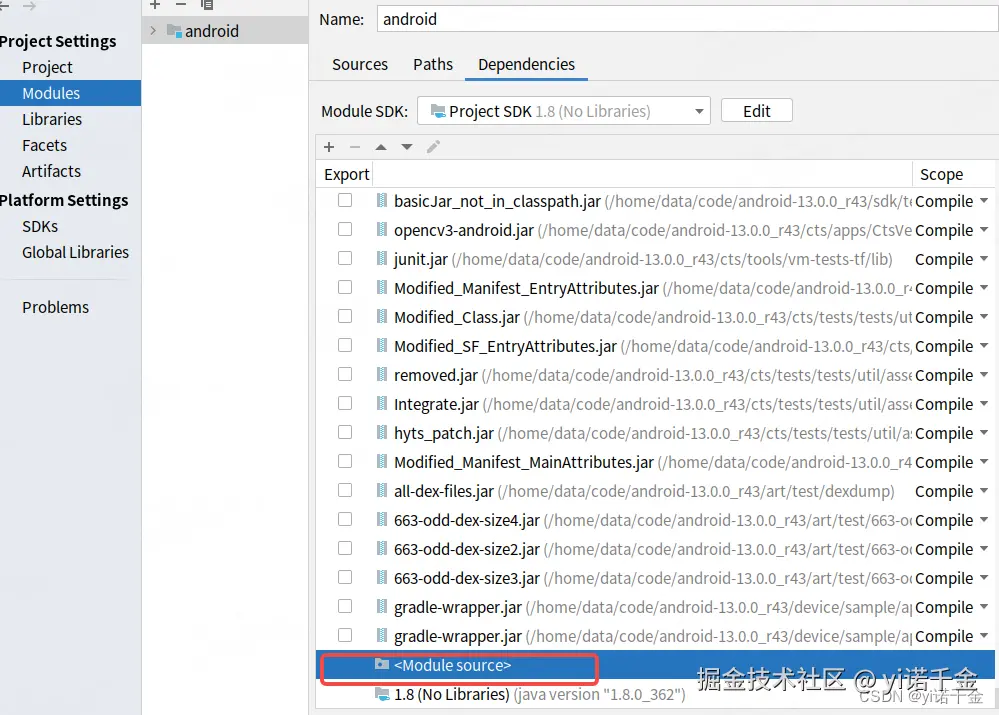Open Facets settings

click(44, 145)
